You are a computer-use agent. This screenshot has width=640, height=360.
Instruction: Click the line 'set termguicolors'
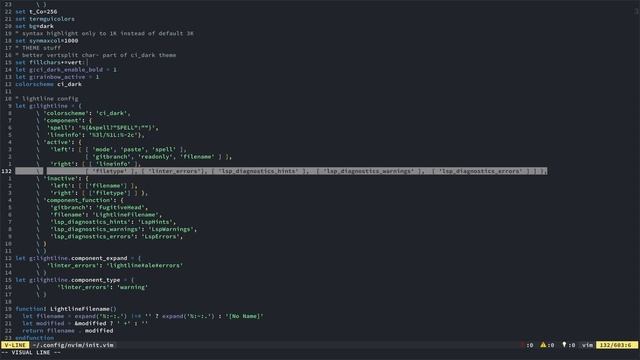(45, 19)
